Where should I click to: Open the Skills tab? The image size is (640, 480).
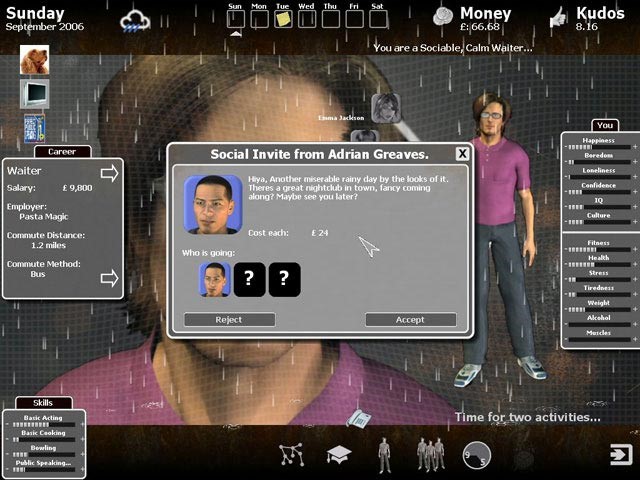click(44, 403)
